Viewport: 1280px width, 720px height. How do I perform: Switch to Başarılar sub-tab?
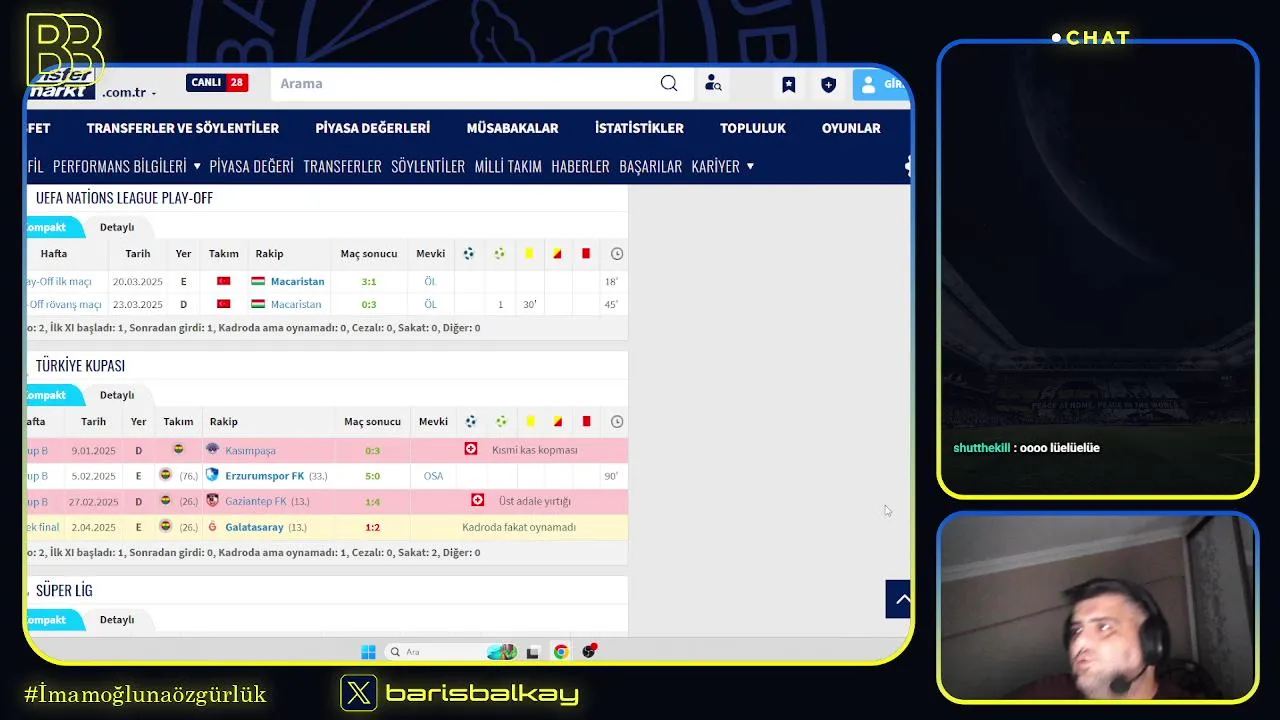click(x=650, y=166)
